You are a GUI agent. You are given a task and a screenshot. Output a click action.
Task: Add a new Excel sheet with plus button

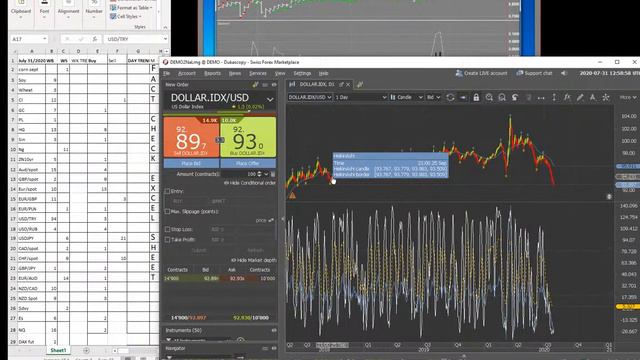[86, 350]
